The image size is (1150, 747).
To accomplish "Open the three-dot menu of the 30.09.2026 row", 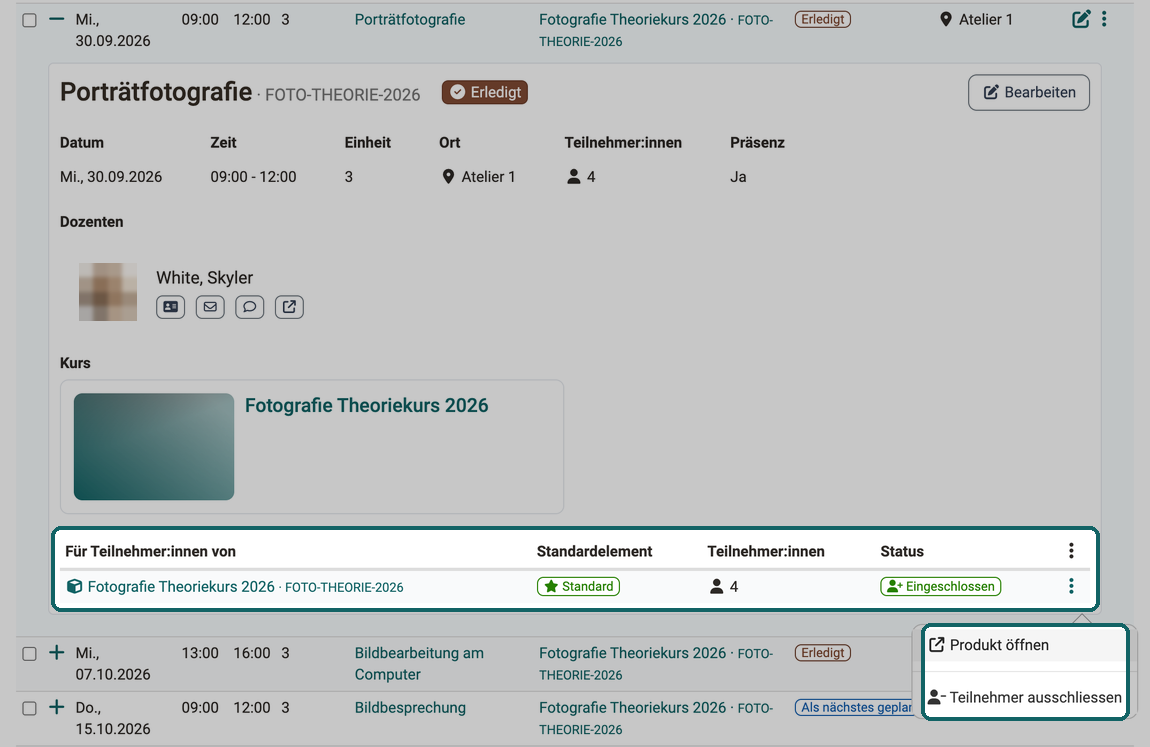I will coord(1104,19).
